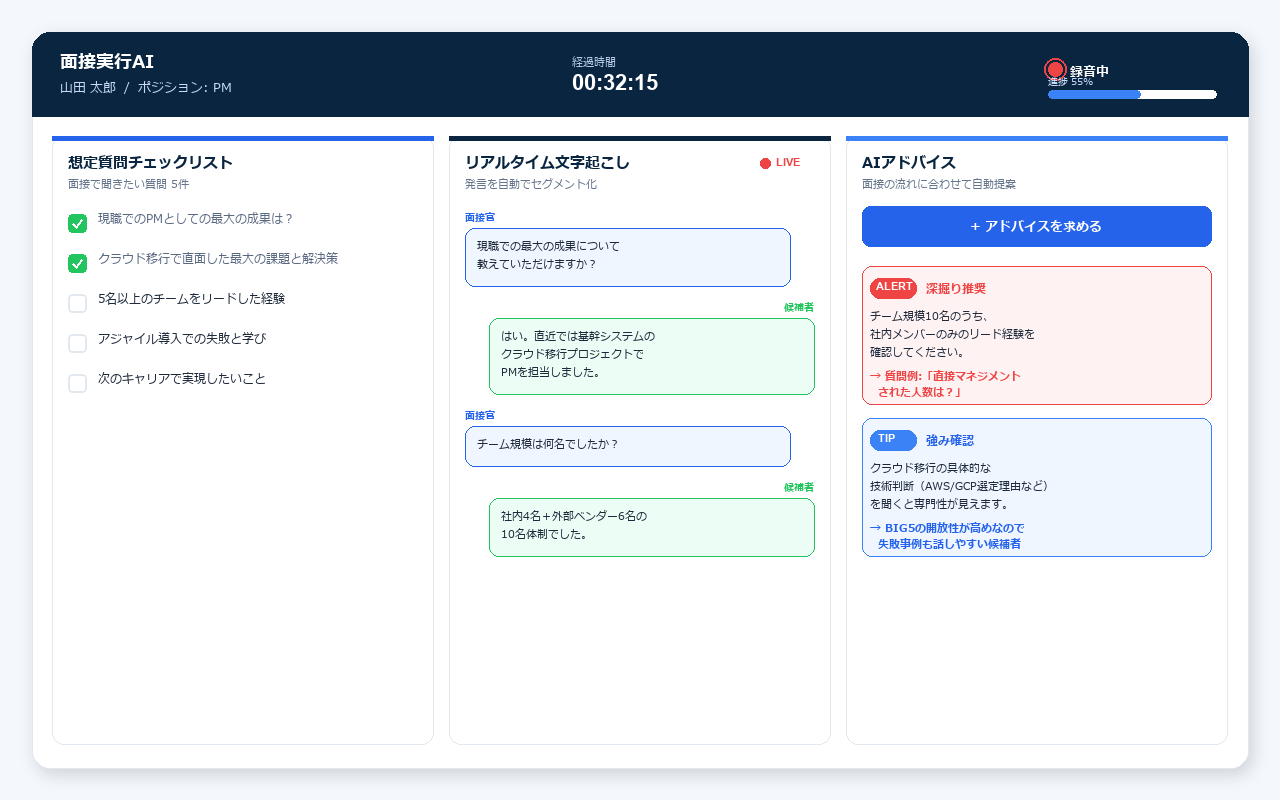Check 5名以上のチームをリードした経験 checkbox
Image resolution: width=1280 pixels, height=800 pixels.
tap(77, 303)
